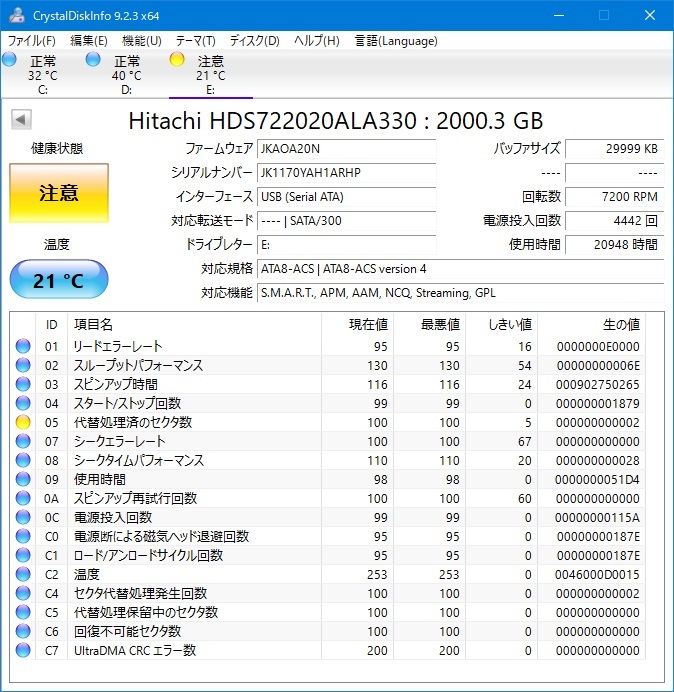Click the 健康状態 label
674x692 pixels.
click(57, 149)
